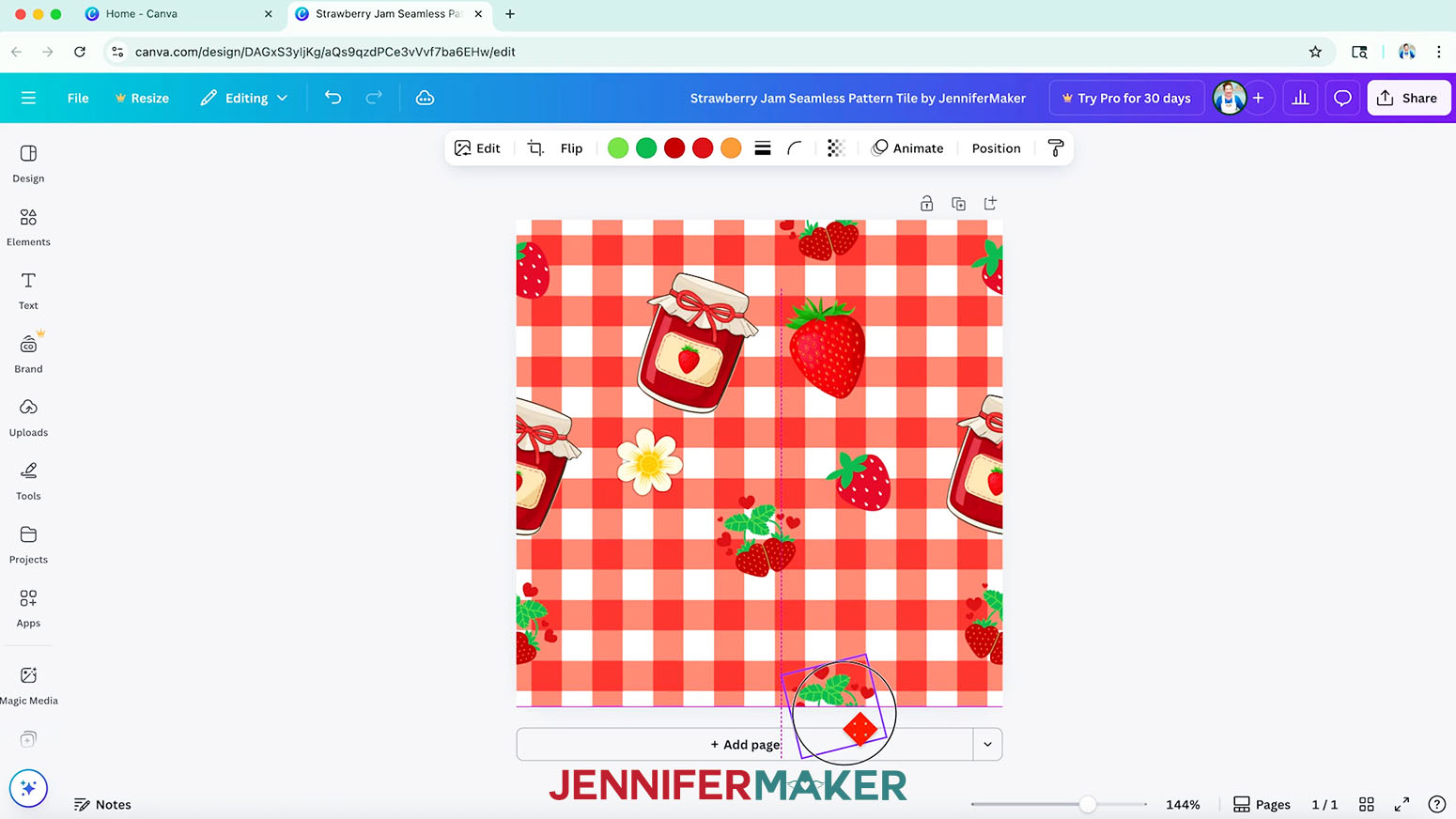Select the Crop tool icon

point(535,148)
